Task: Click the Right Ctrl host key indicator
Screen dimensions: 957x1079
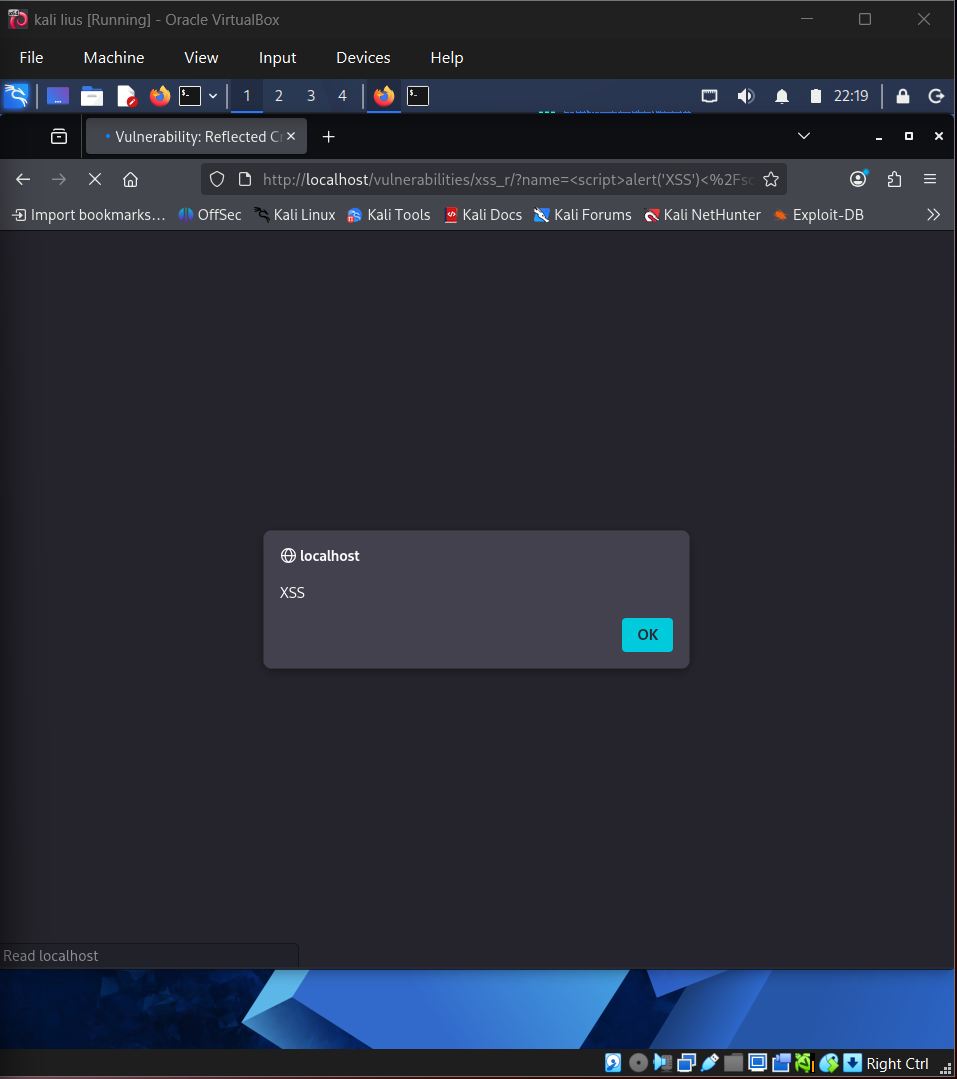Action: 897,1064
